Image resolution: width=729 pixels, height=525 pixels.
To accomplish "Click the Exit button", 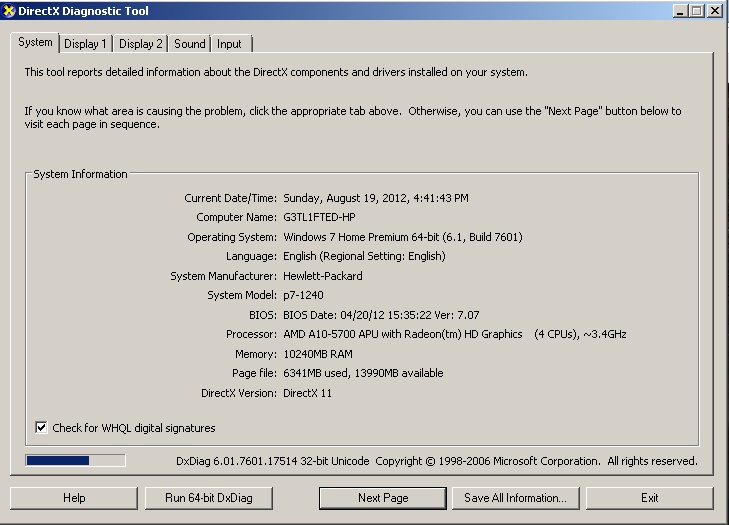I will [x=649, y=498].
